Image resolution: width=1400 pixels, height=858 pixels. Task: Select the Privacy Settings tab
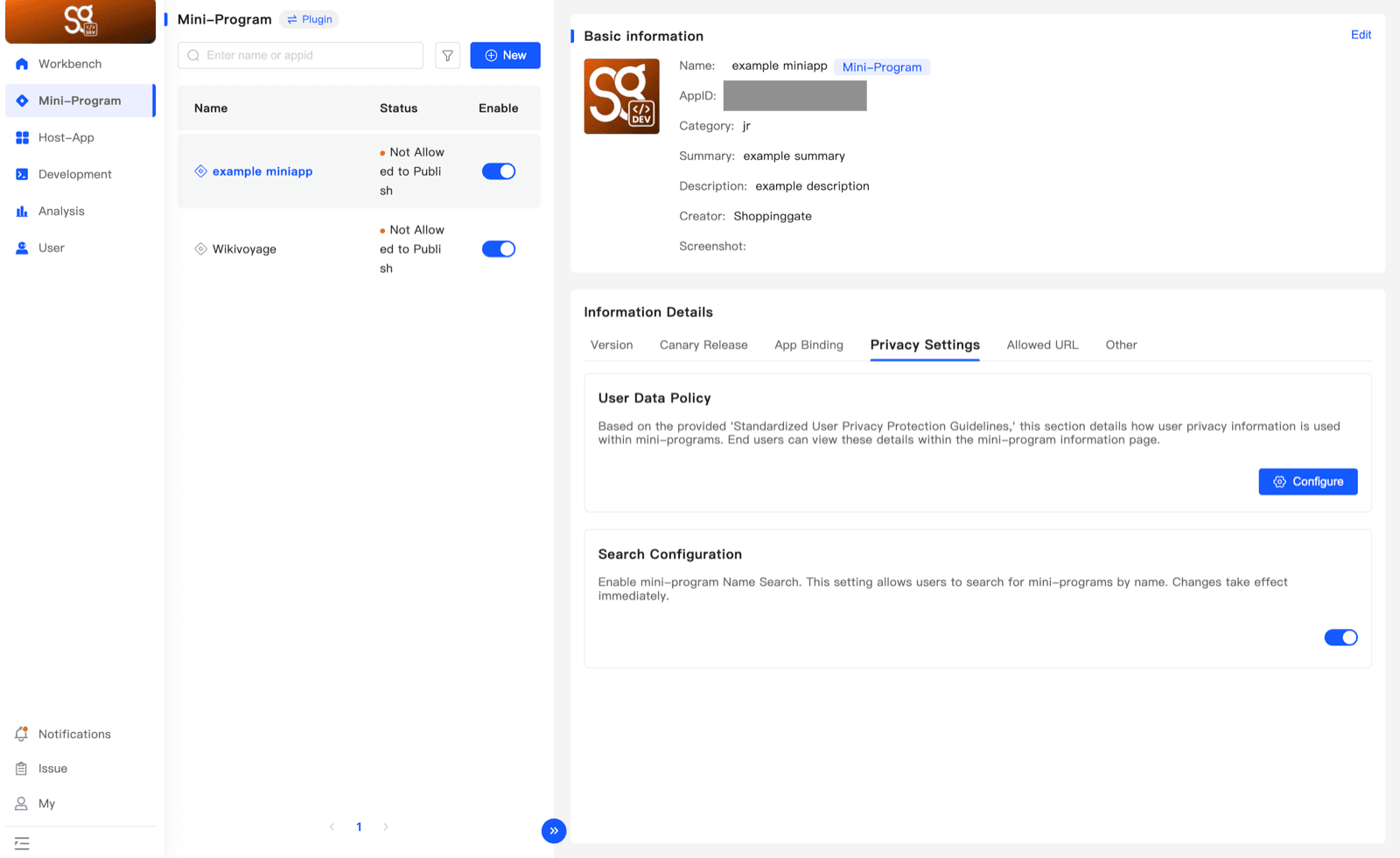[x=925, y=345]
